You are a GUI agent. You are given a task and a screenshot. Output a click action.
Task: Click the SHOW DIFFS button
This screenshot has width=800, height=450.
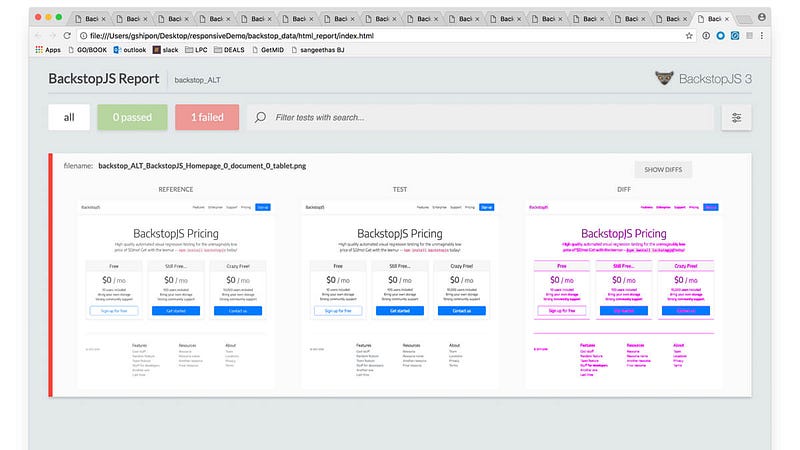pyautogui.click(x=663, y=169)
